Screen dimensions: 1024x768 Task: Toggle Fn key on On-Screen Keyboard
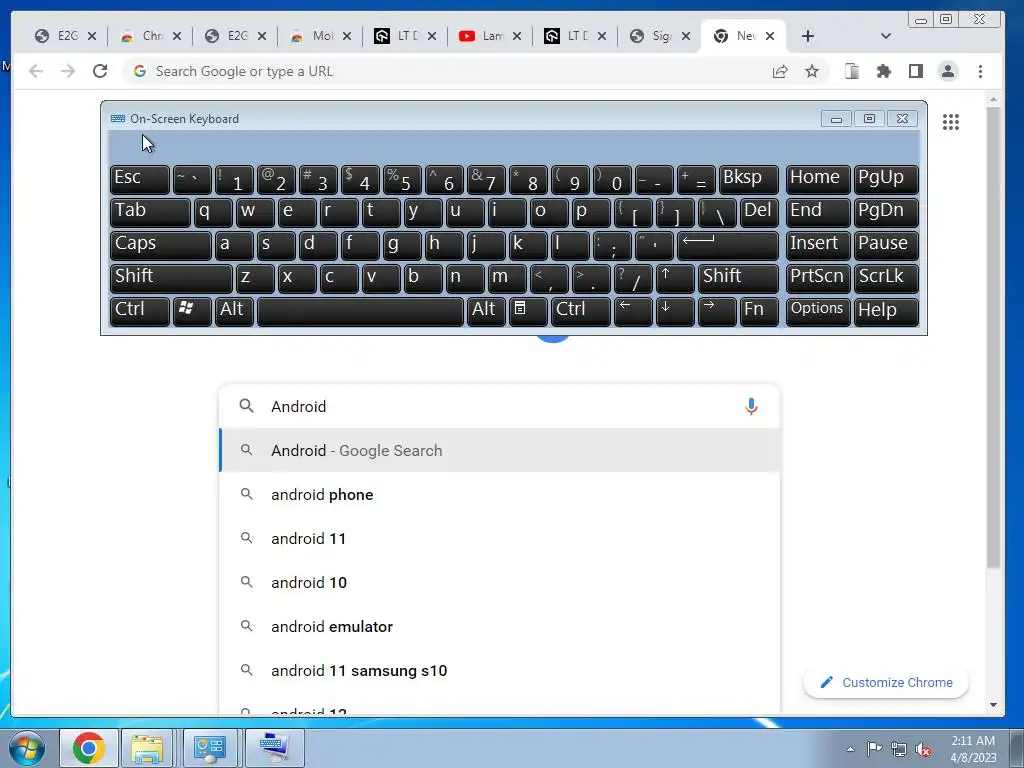(759, 311)
